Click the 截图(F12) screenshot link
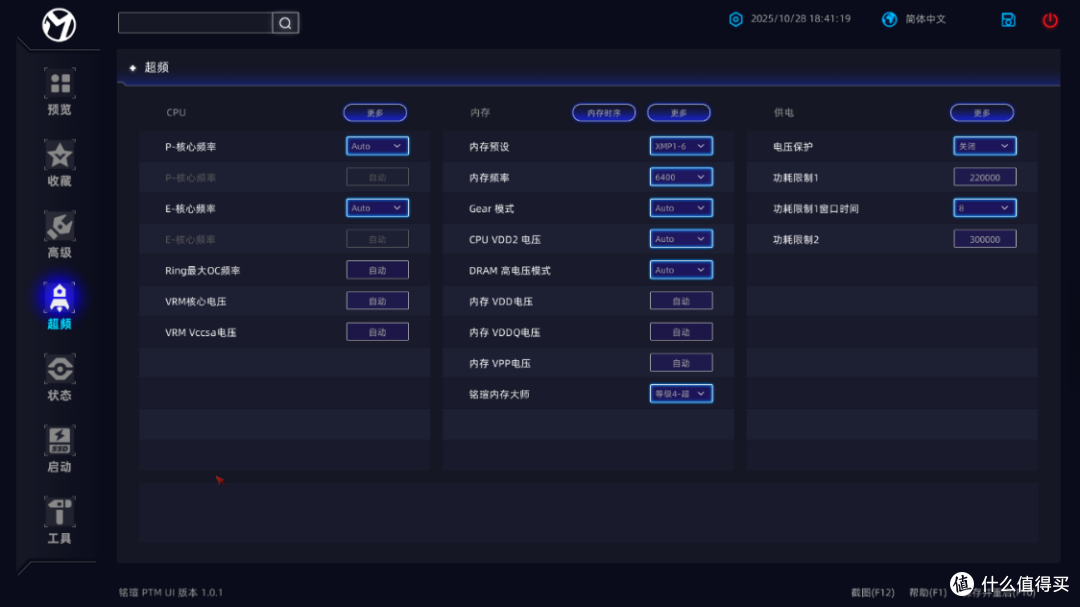Viewport: 1080px width, 607px height. pyautogui.click(x=873, y=593)
